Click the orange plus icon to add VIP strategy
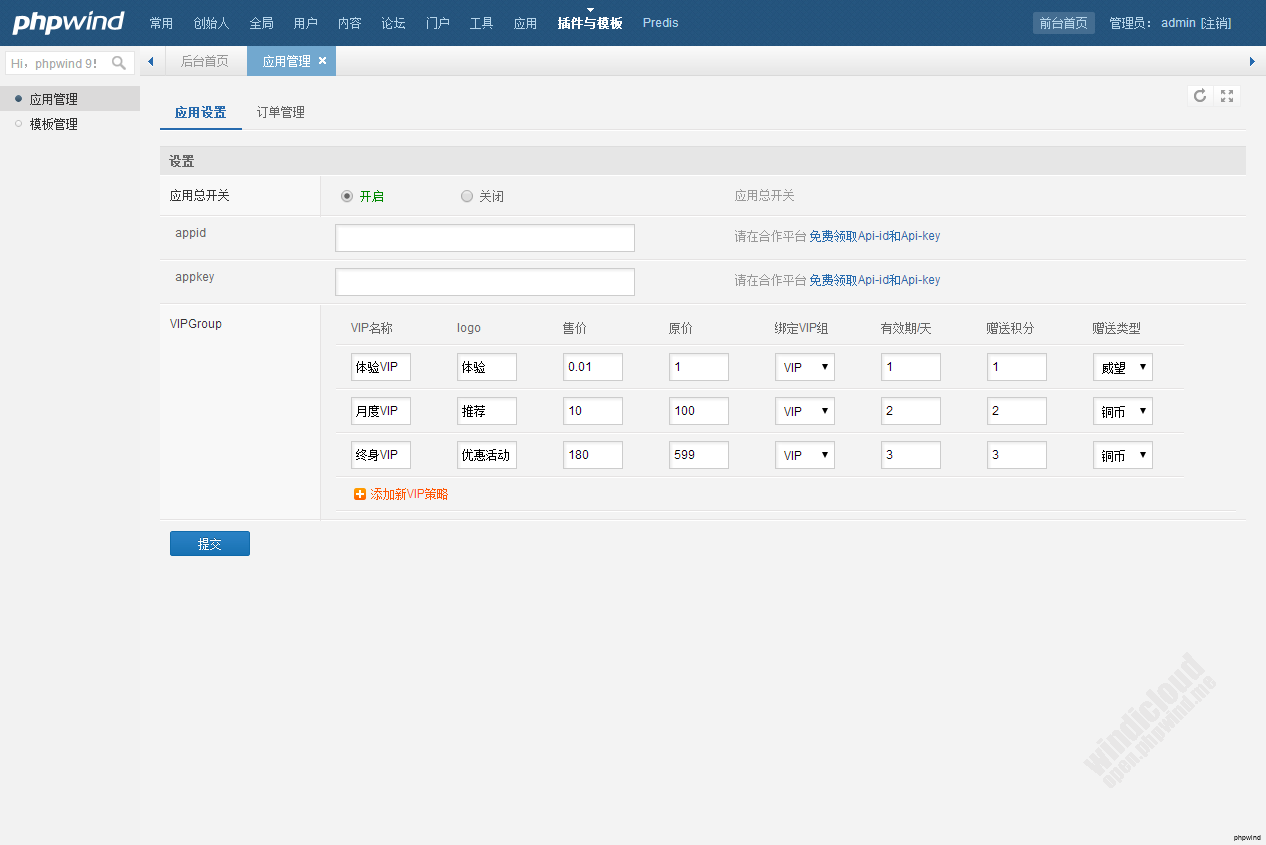 tap(360, 494)
